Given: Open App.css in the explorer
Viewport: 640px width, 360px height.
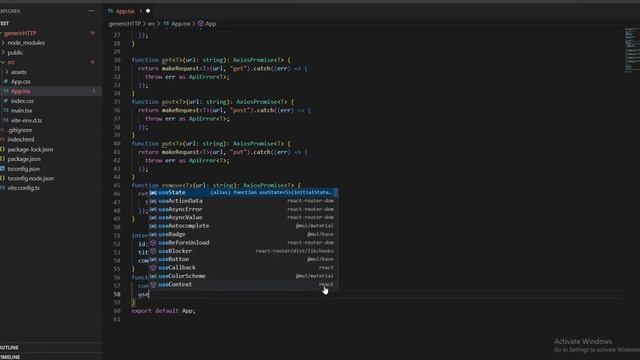Looking at the screenshot, I should click(20, 82).
